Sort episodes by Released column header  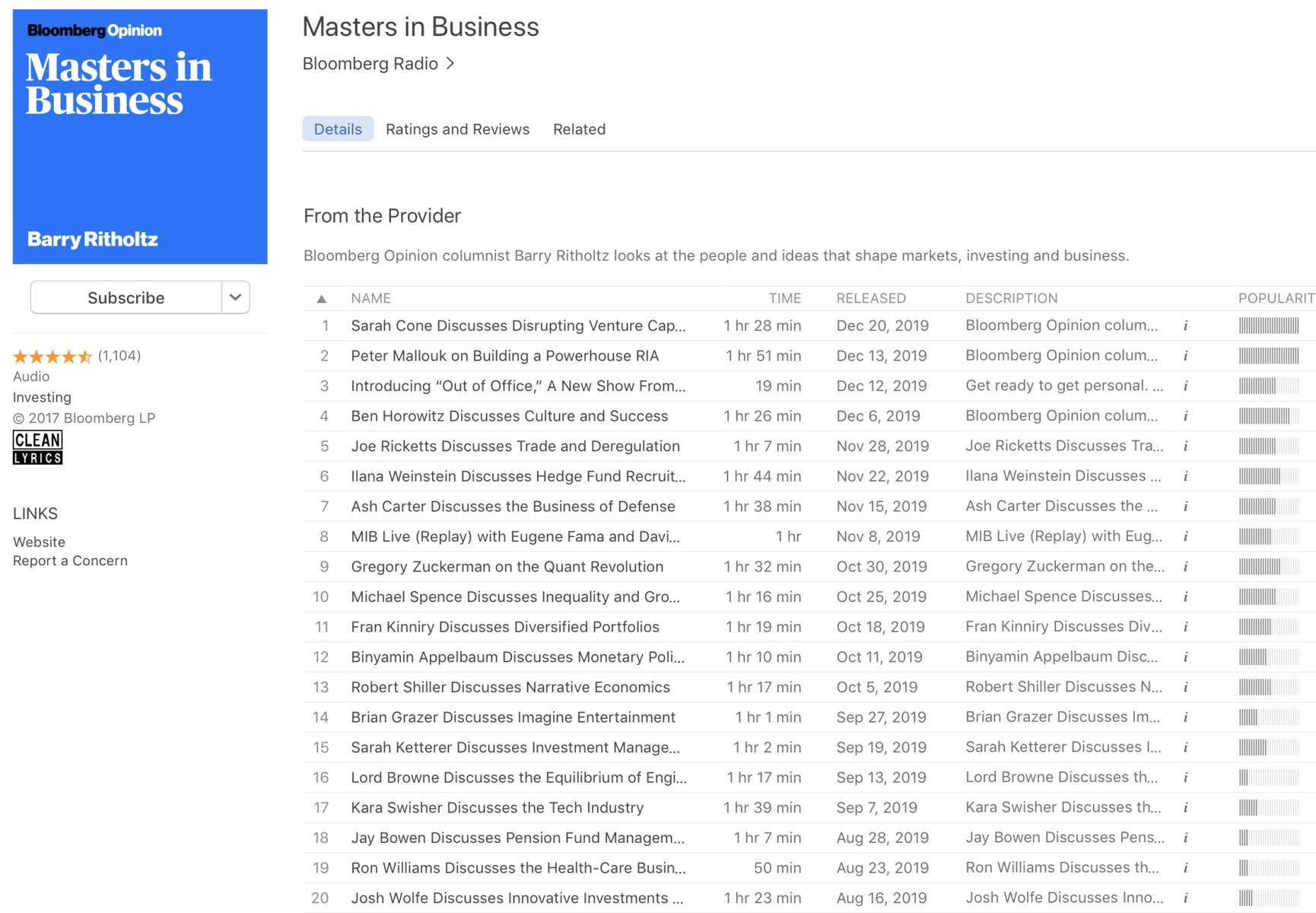click(871, 298)
